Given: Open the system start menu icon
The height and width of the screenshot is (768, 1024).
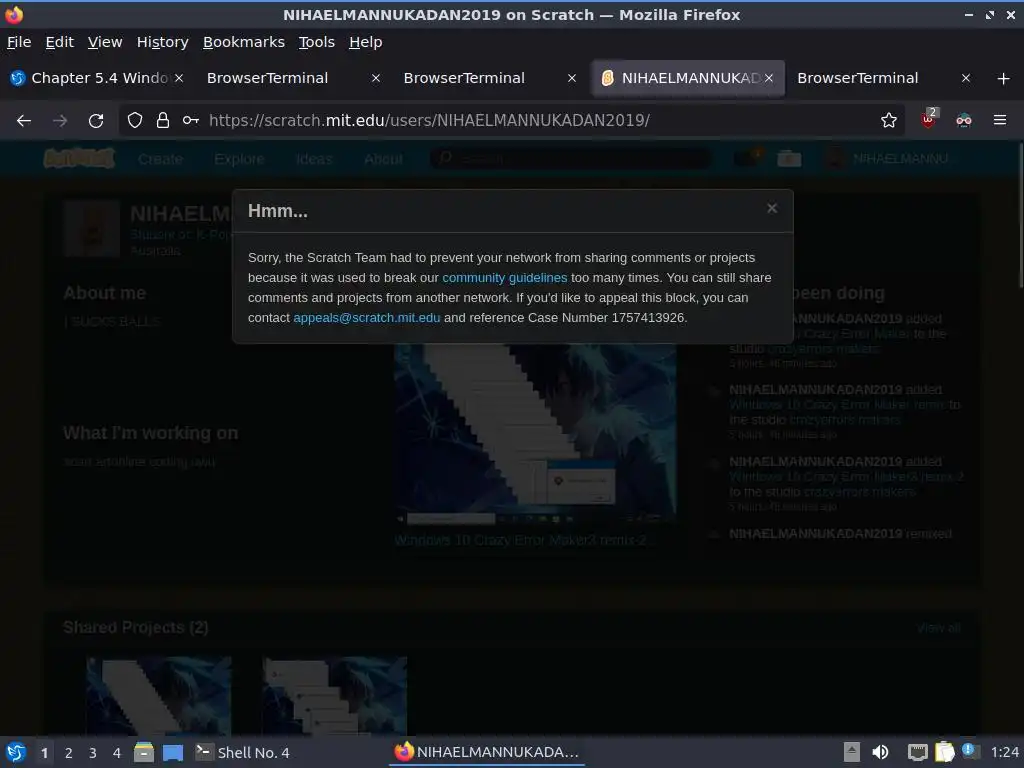Looking at the screenshot, I should pyautogui.click(x=16, y=752).
